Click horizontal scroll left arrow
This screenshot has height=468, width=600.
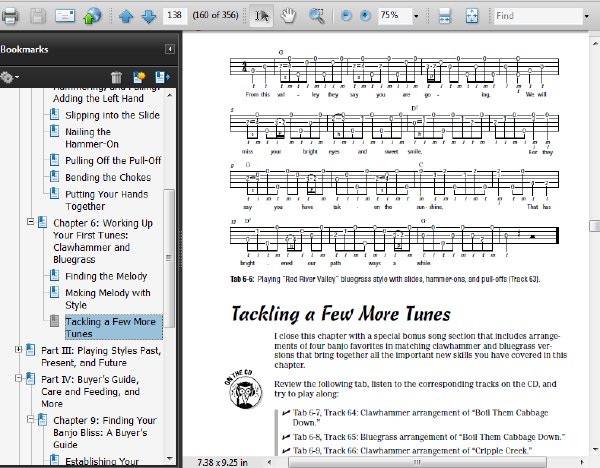(269, 462)
